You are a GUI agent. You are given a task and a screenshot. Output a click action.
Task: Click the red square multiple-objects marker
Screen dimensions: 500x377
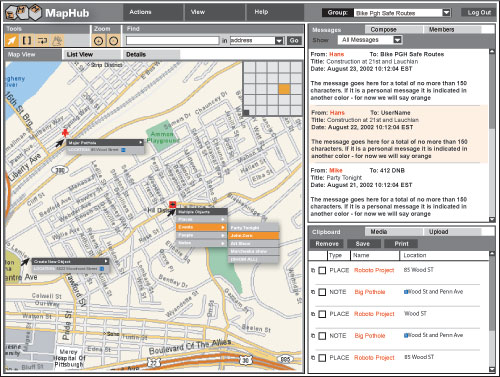click(172, 204)
